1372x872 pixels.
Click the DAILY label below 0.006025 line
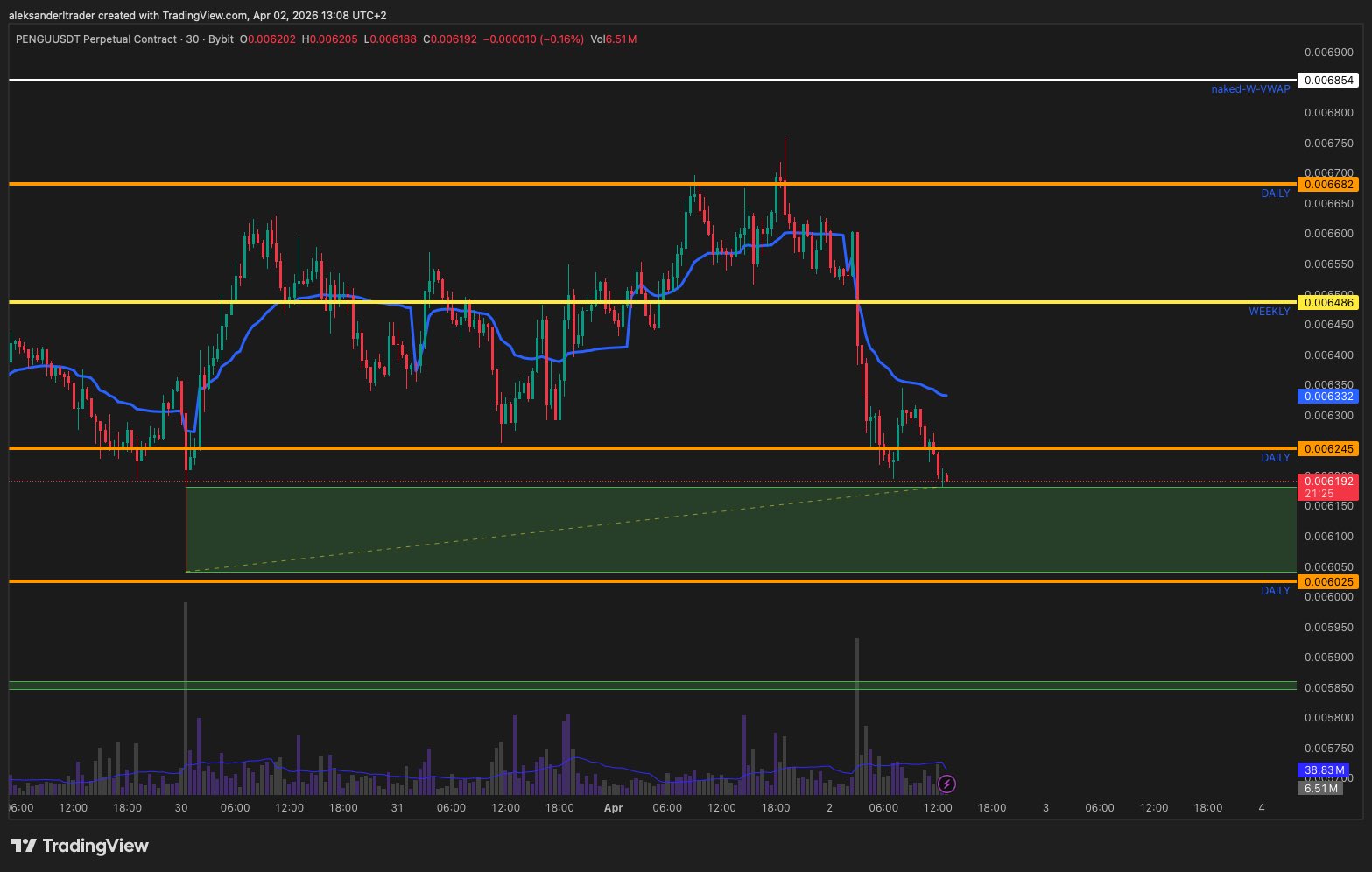coord(1275,591)
